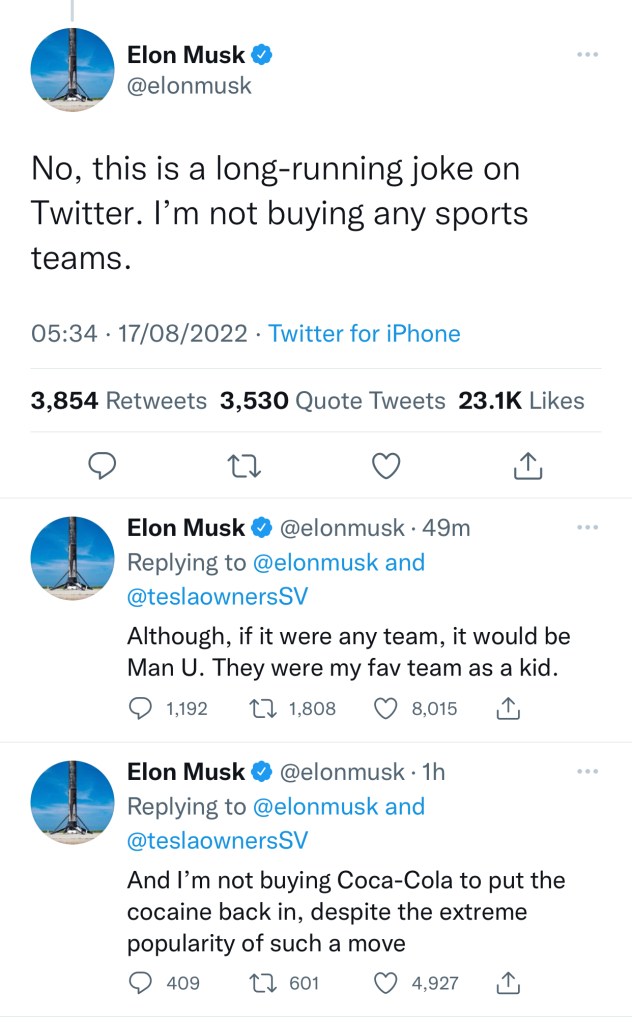Open more options on Coca-Cola reply

pos(587,771)
